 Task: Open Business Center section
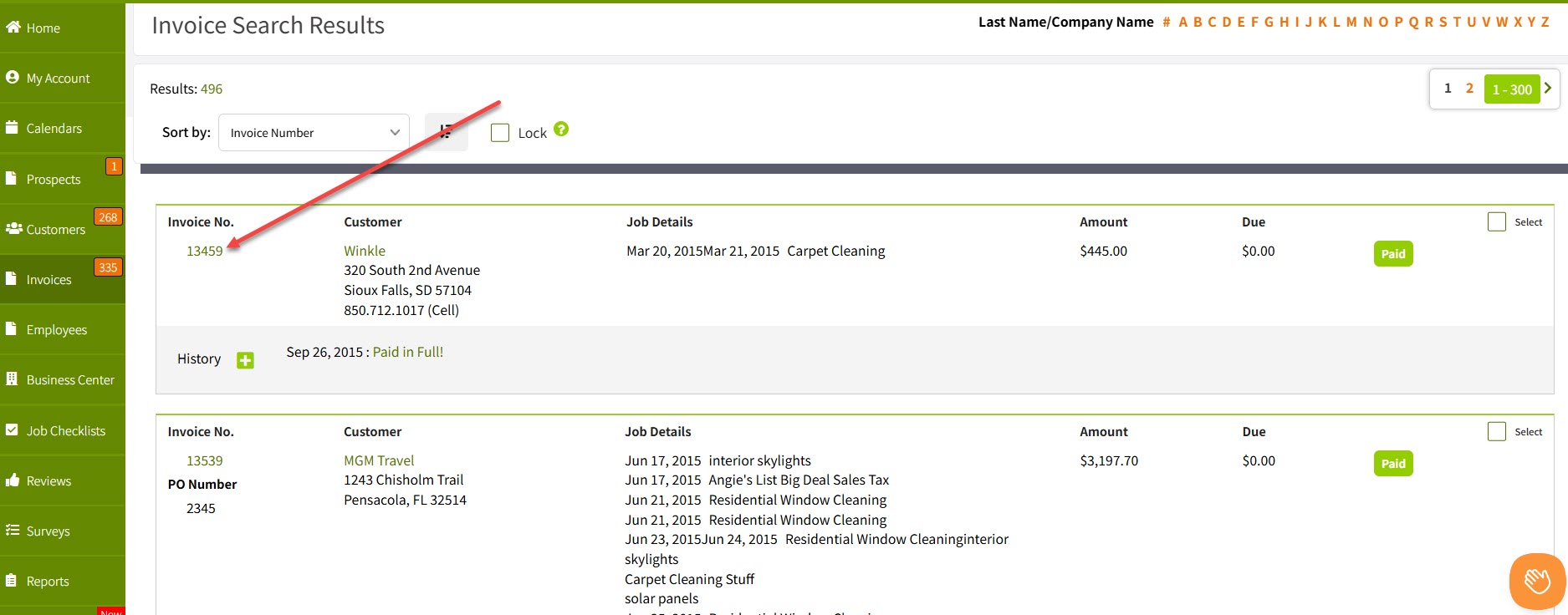[63, 379]
